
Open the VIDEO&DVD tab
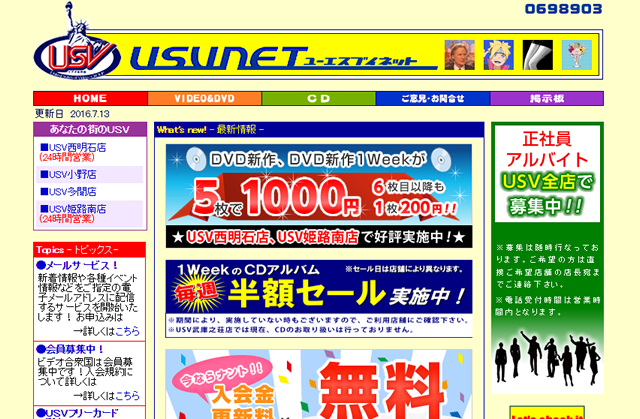pos(204,98)
